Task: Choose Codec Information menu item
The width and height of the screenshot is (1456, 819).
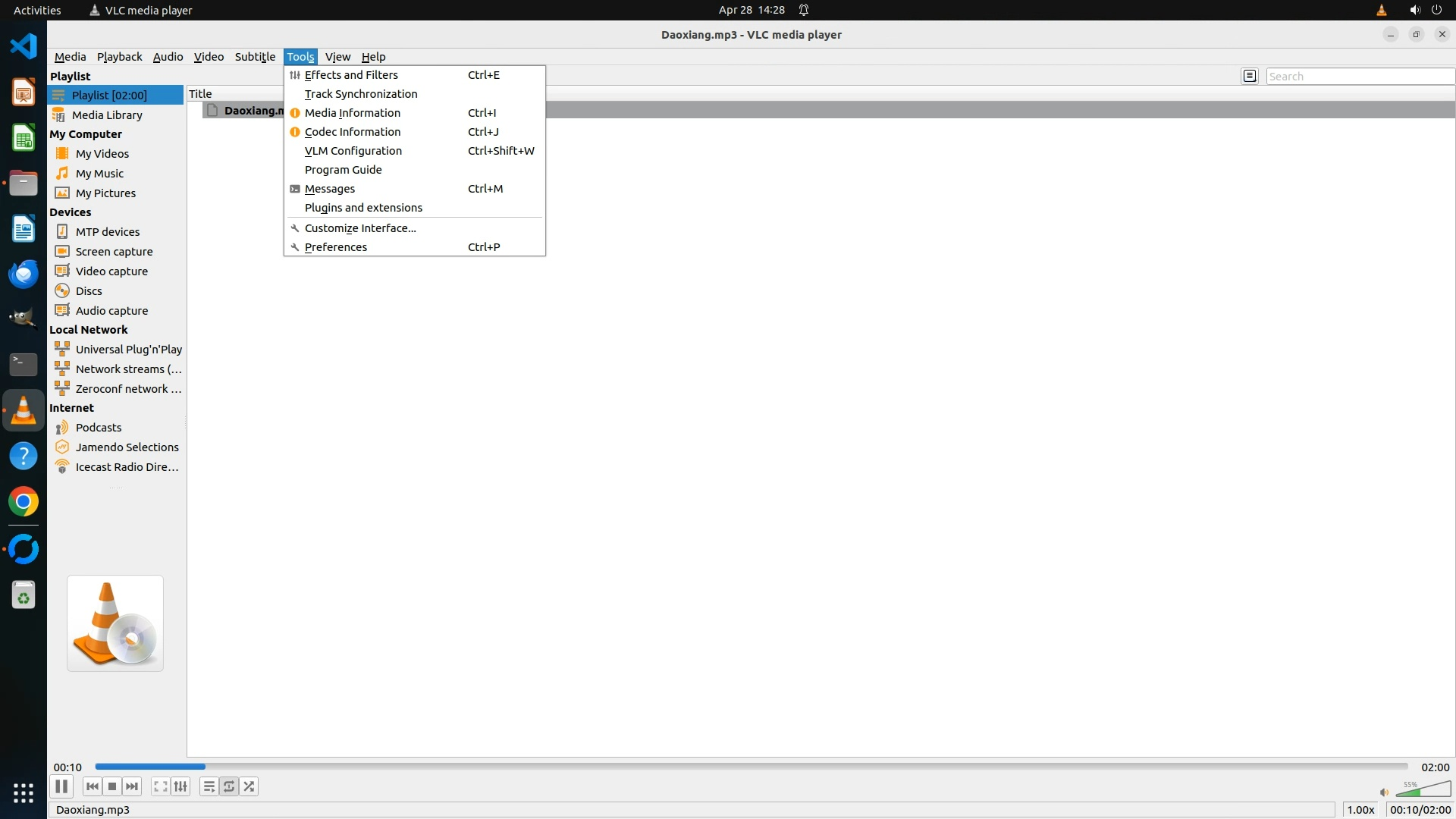Action: pos(353,132)
